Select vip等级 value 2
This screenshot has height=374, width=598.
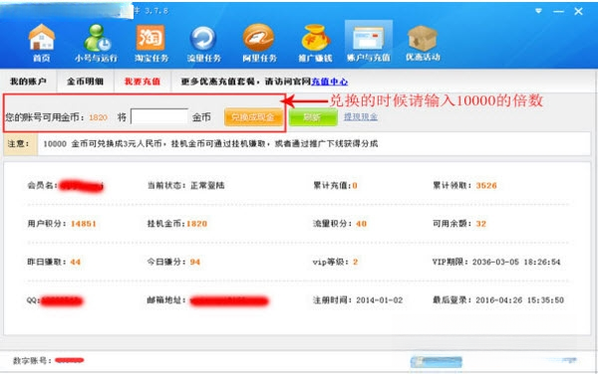coord(355,262)
